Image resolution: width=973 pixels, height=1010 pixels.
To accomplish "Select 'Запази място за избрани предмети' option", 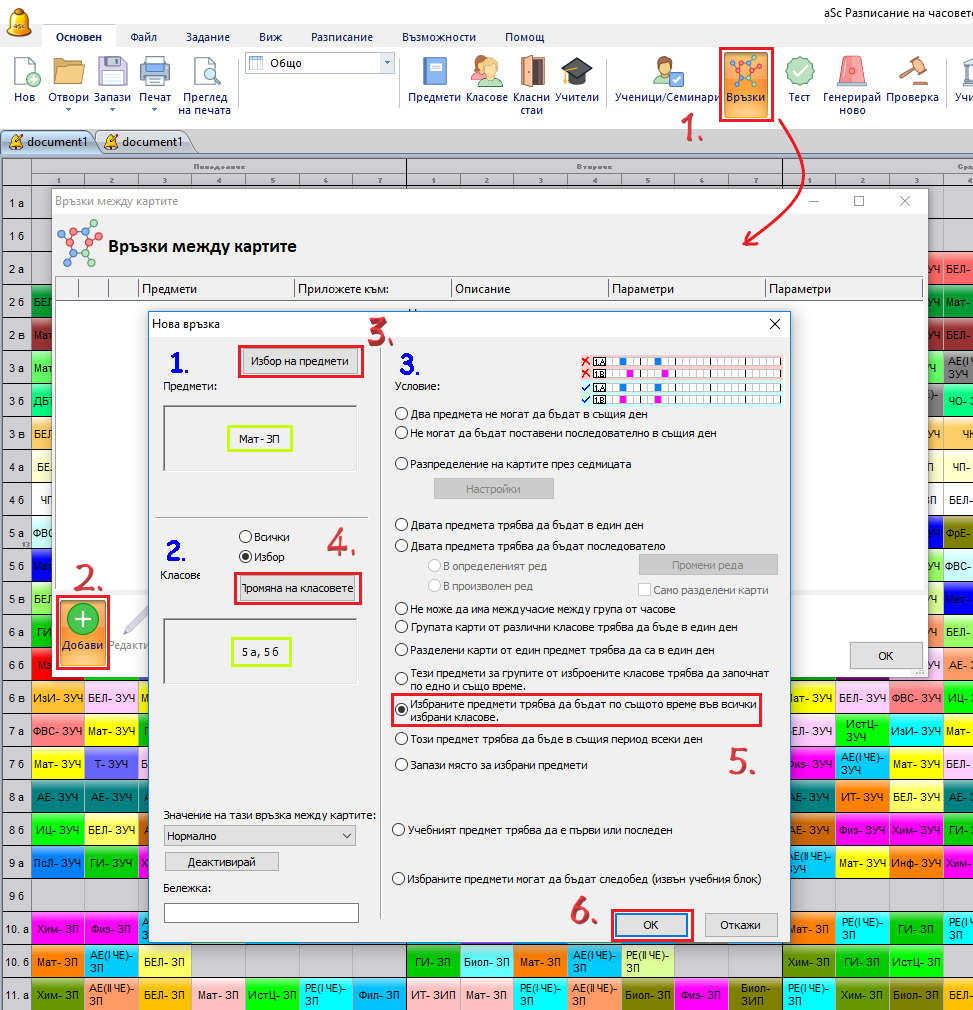I will coord(401,765).
